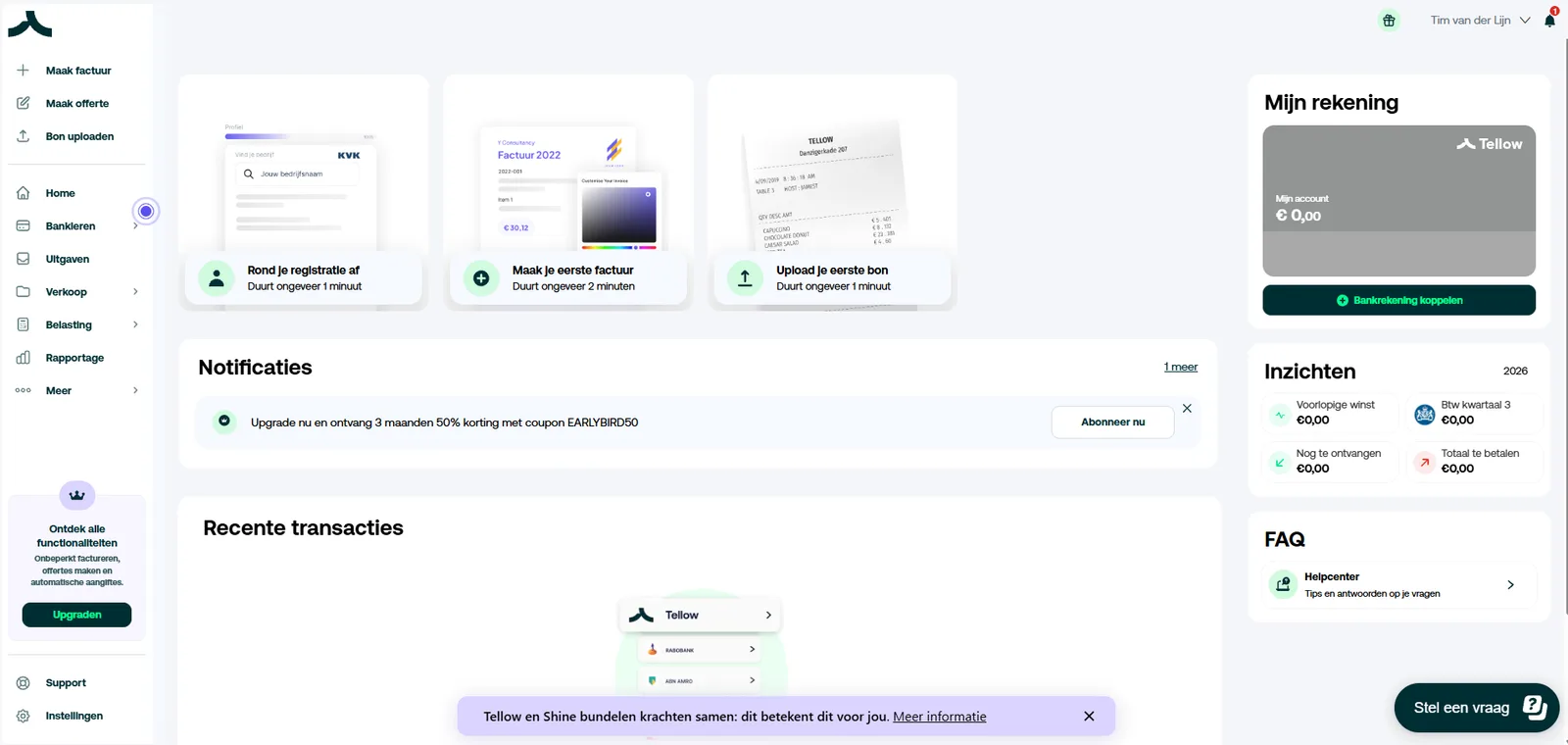Click the Upgraden button

coord(76,615)
